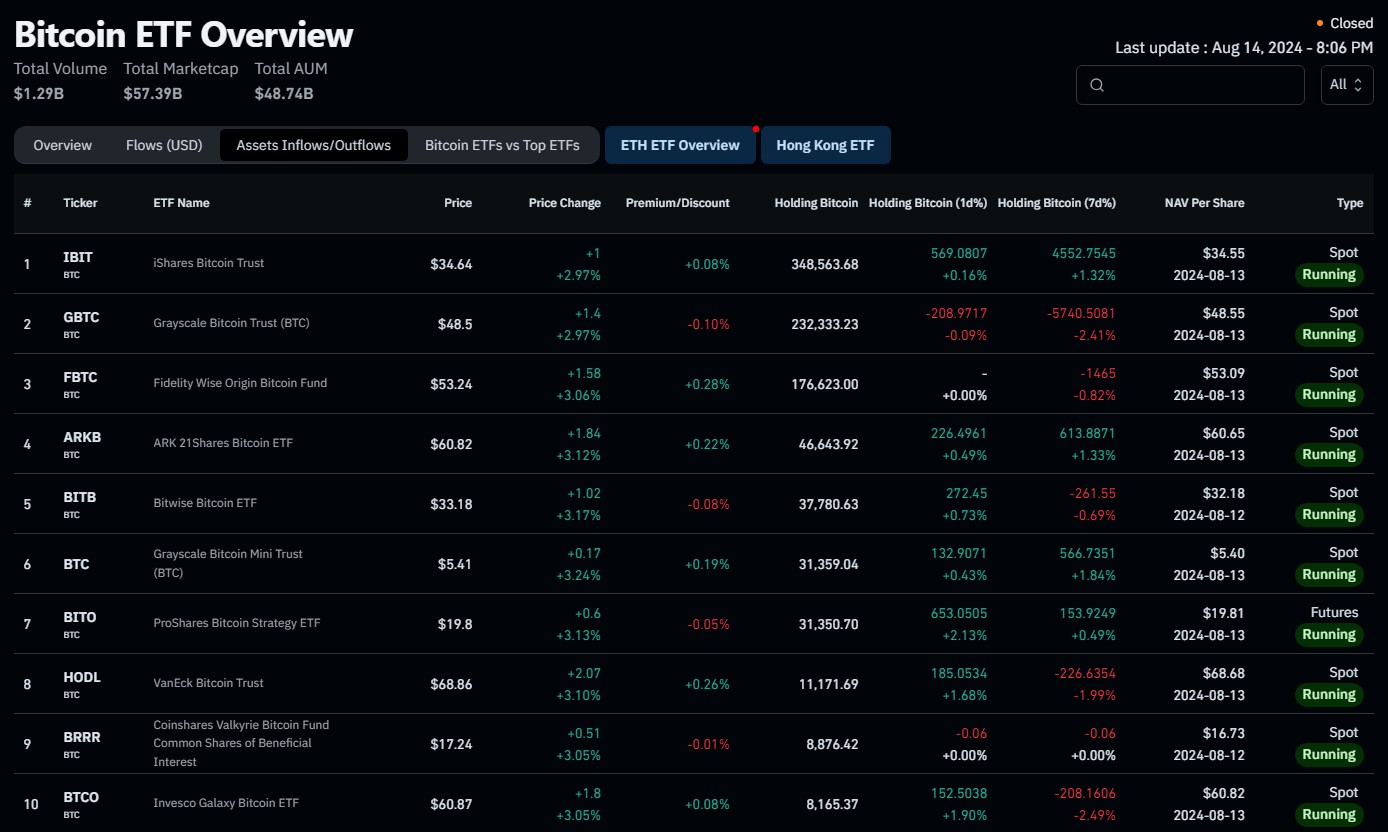1388x832 pixels.
Task: Sort by the Price column header
Action: pos(458,203)
